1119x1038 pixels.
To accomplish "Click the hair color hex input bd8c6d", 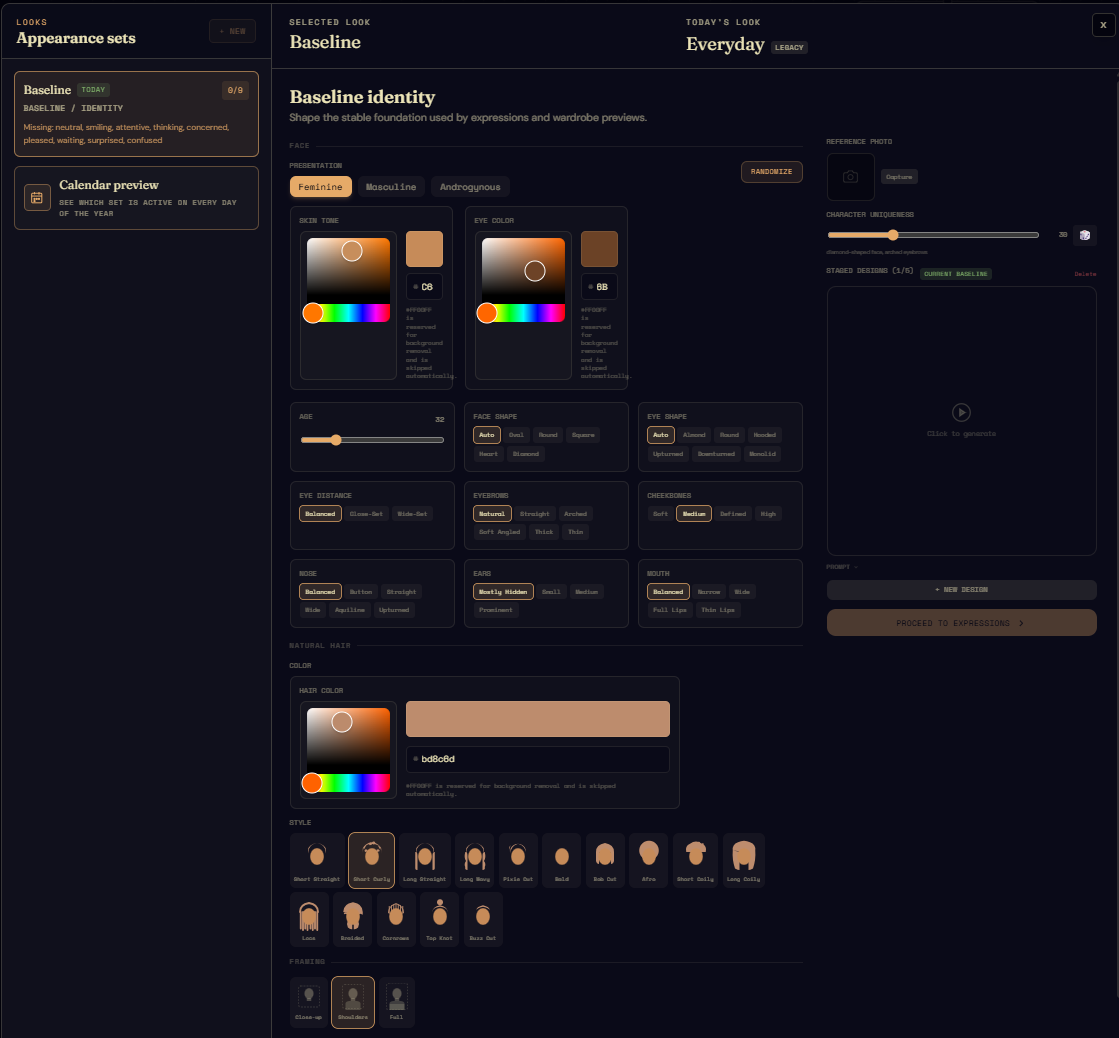I will point(538,759).
